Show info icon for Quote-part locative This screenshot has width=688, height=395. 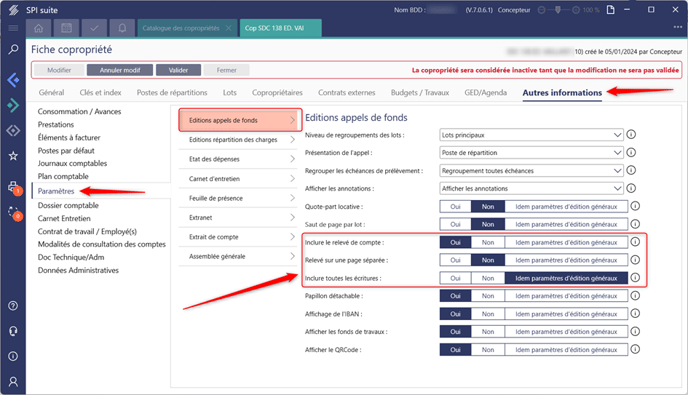tap(635, 206)
